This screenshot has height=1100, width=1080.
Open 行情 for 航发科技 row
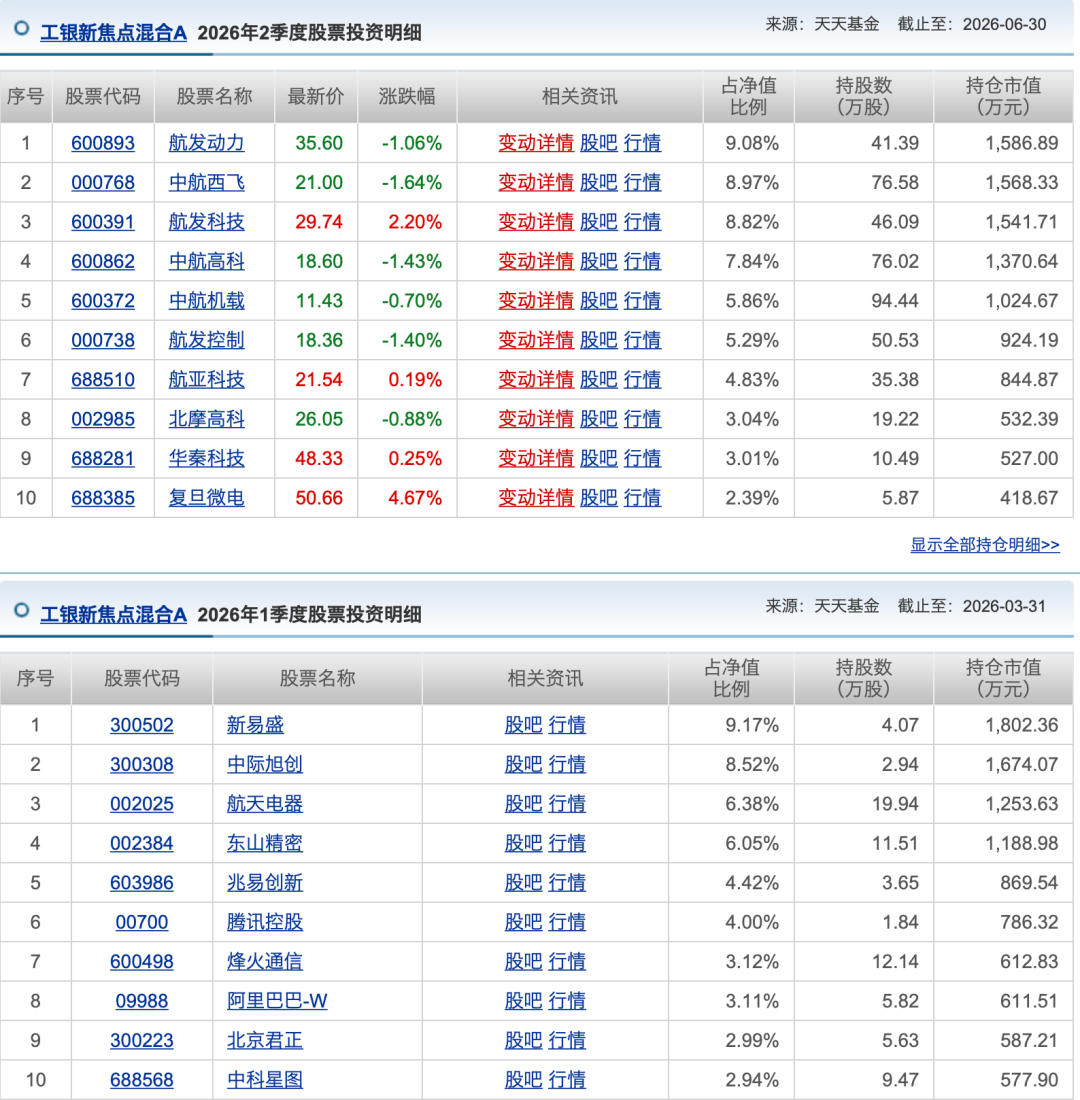642,222
